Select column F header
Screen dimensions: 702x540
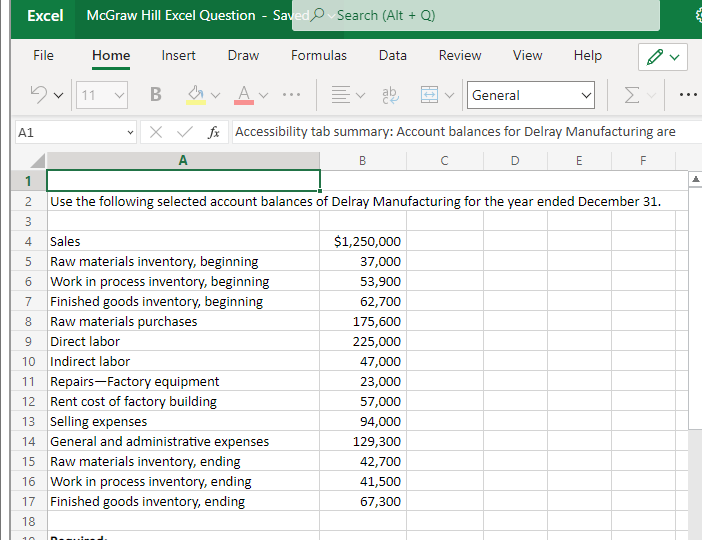(x=643, y=161)
